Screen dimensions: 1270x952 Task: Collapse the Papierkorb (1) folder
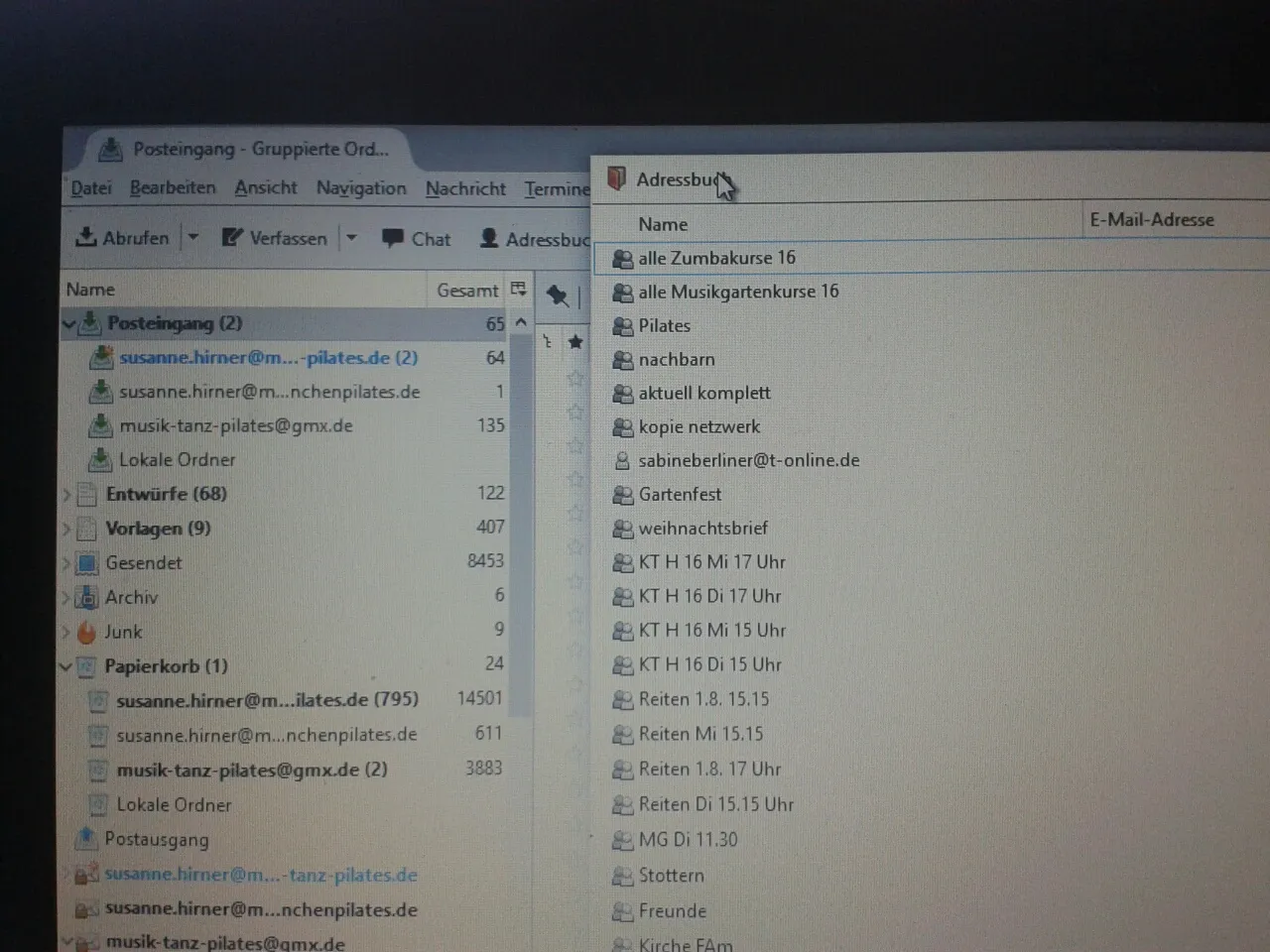pos(66,666)
